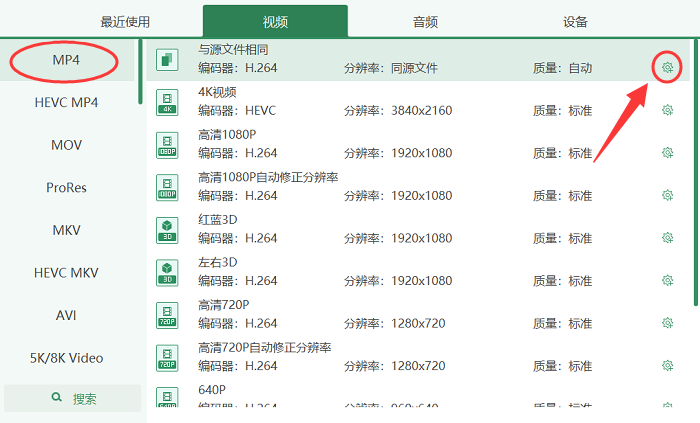Screen dimensions: 700x423
Task: Select the 5K/8K Video category
Action: [66, 358]
